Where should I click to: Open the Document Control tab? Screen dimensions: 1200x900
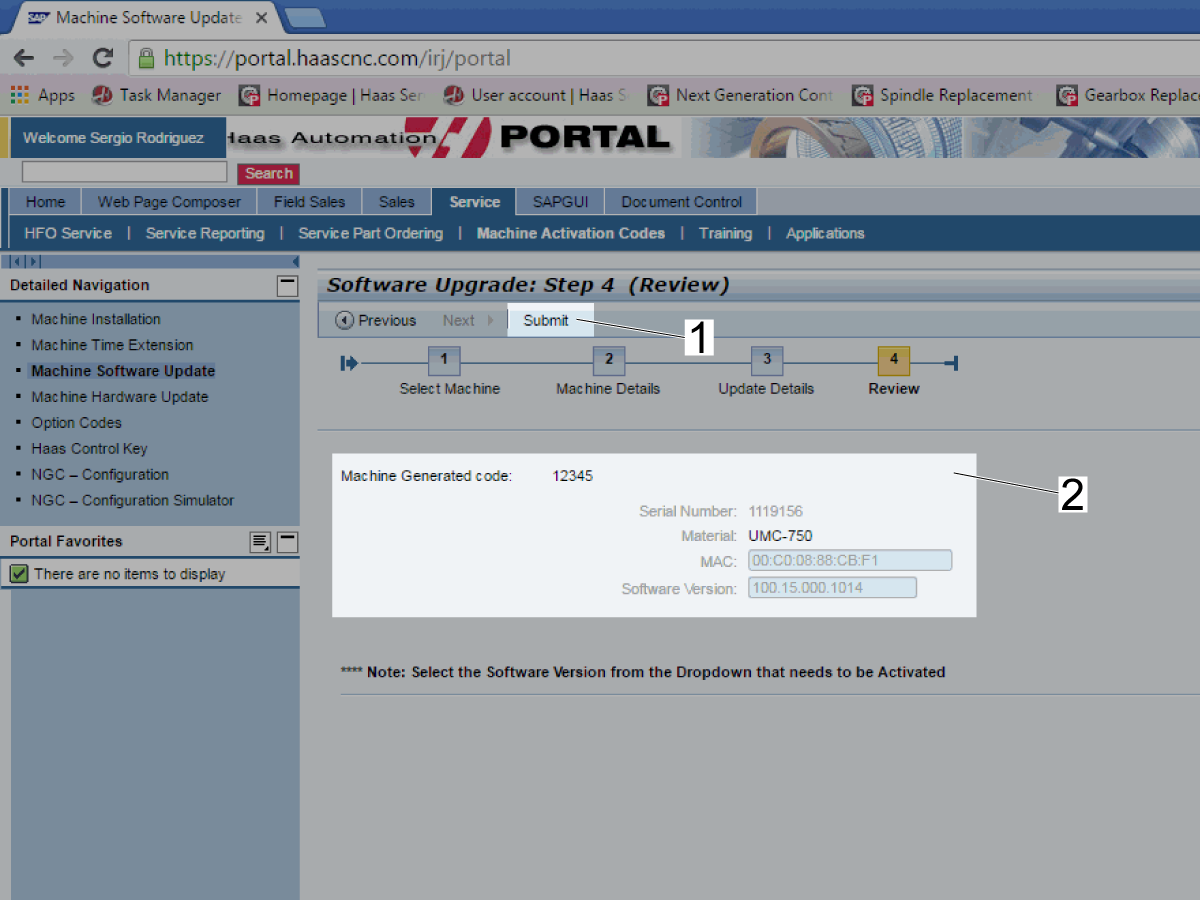coord(681,202)
